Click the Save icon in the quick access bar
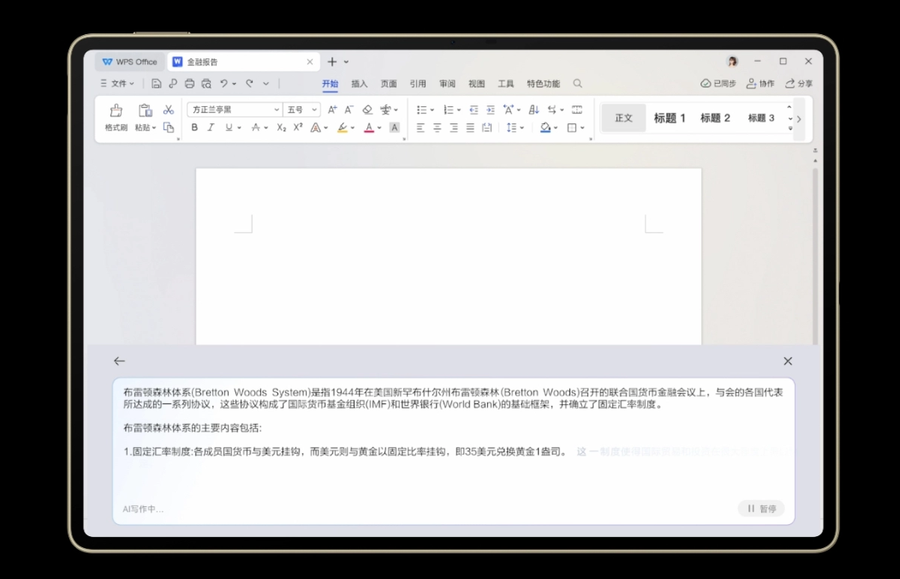900x579 pixels. click(156, 84)
